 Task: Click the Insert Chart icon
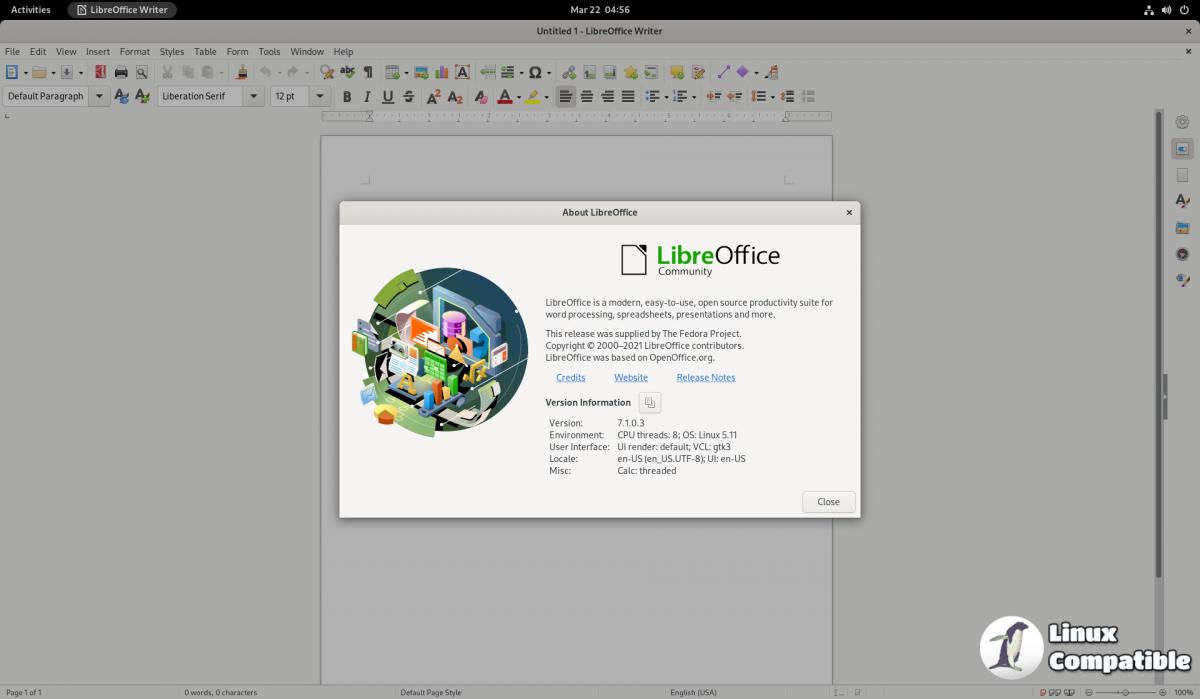(x=441, y=72)
